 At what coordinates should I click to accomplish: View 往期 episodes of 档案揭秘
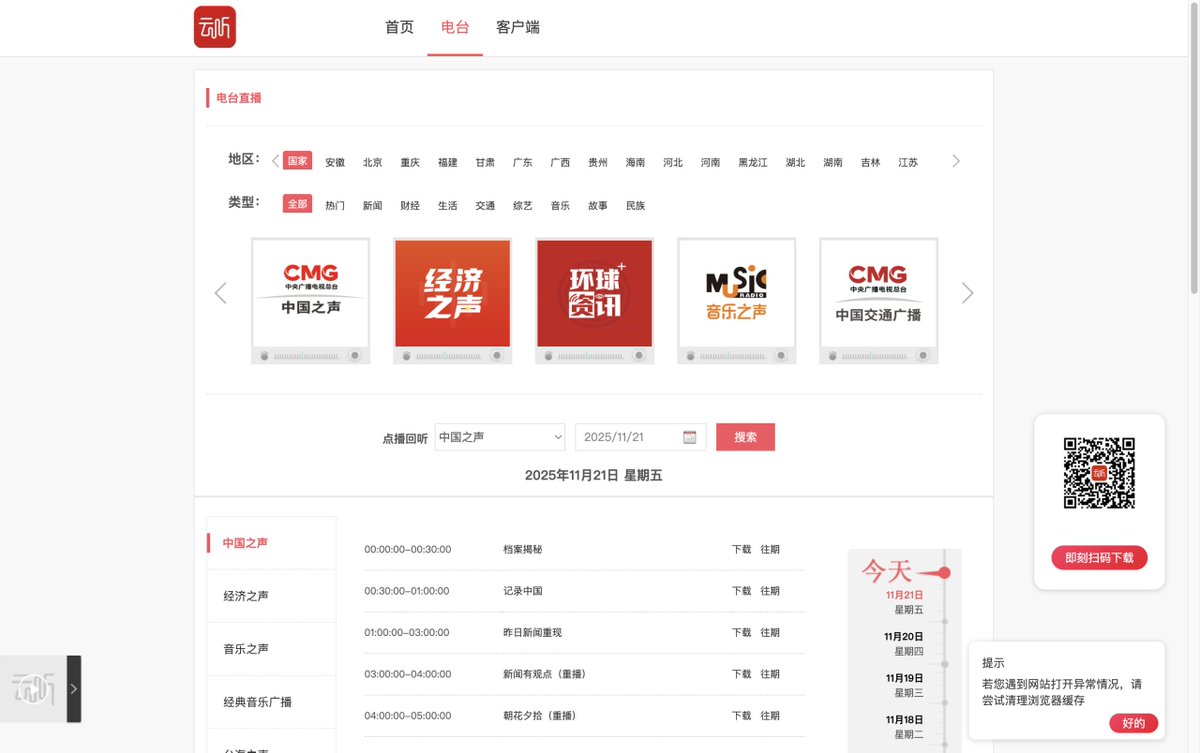tap(770, 550)
